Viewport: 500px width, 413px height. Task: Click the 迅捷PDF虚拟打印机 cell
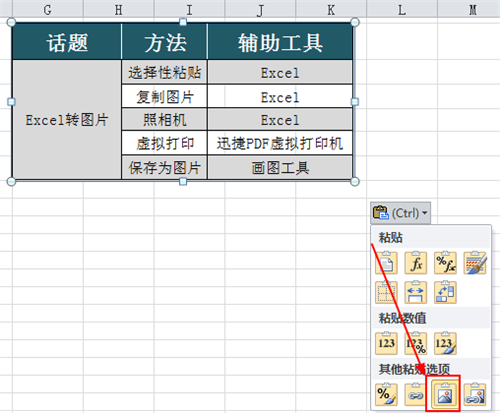pos(280,143)
